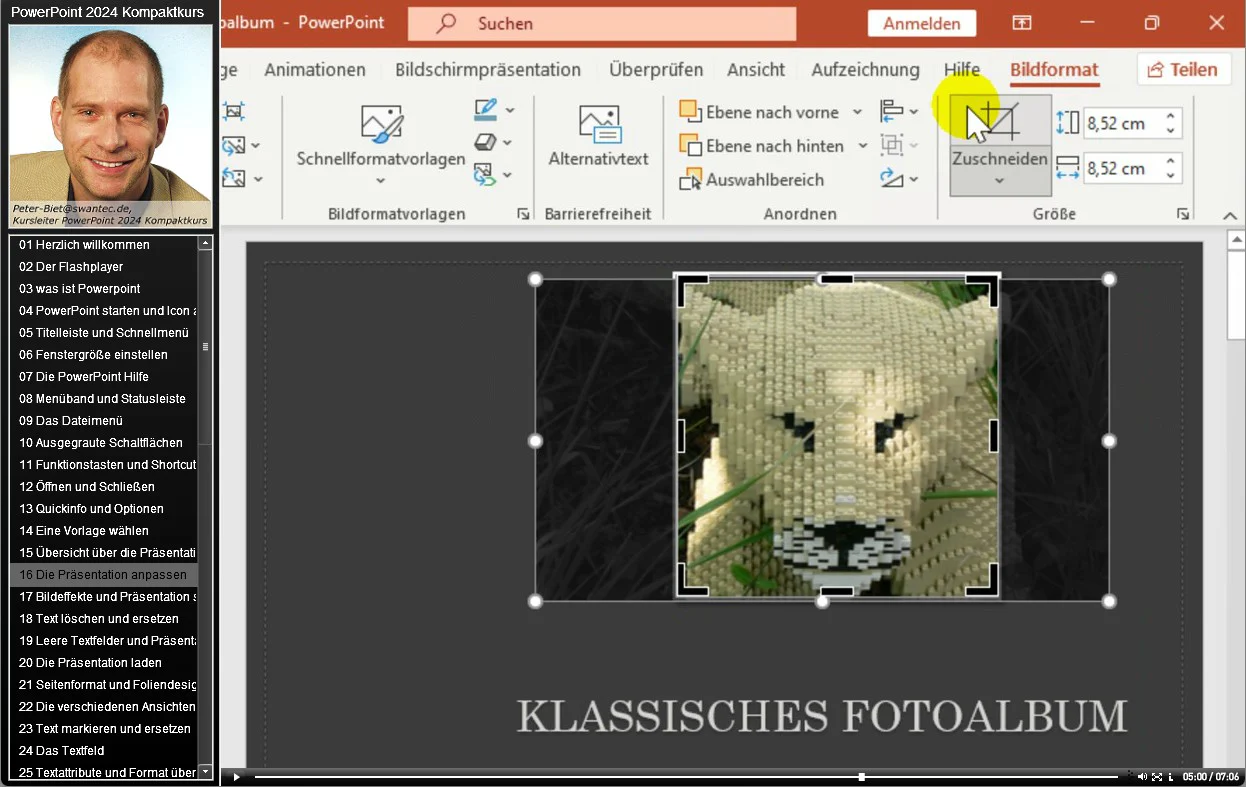1246x787 pixels.
Task: Select the Bildformat tab
Action: 1054,70
